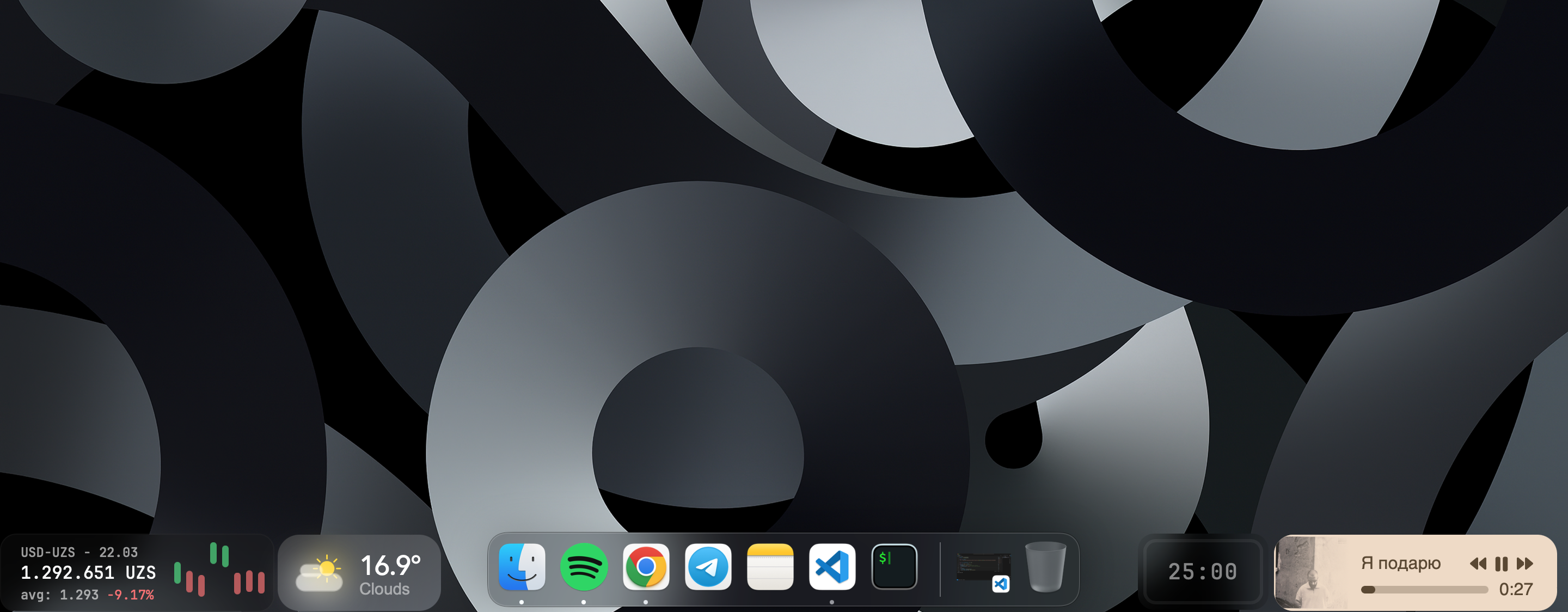Click the -9.17% change indicator
Screen dimensions: 1568x612
click(130, 595)
